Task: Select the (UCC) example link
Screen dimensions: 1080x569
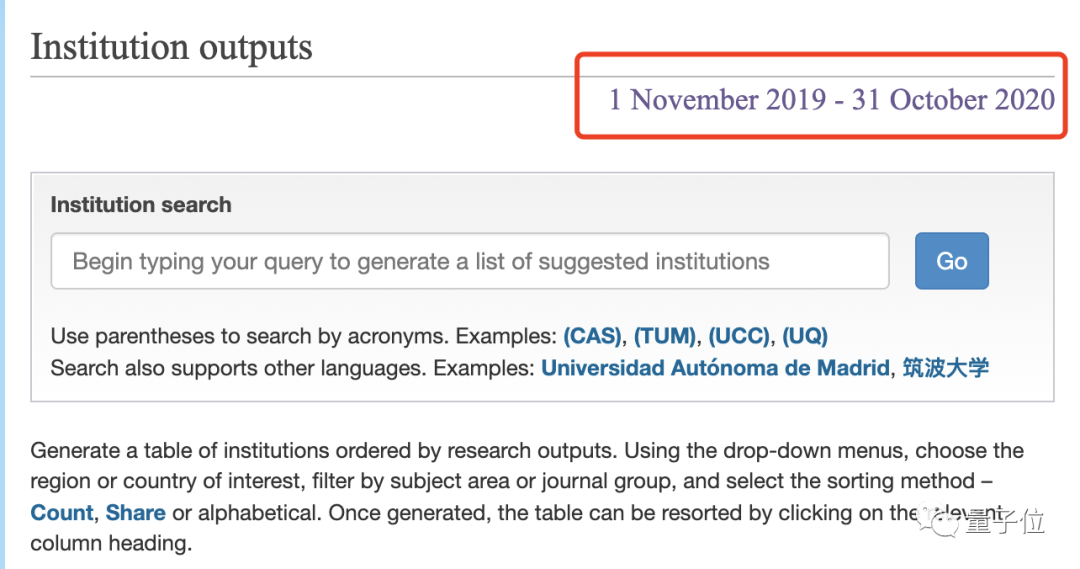Action: pyautogui.click(x=742, y=336)
